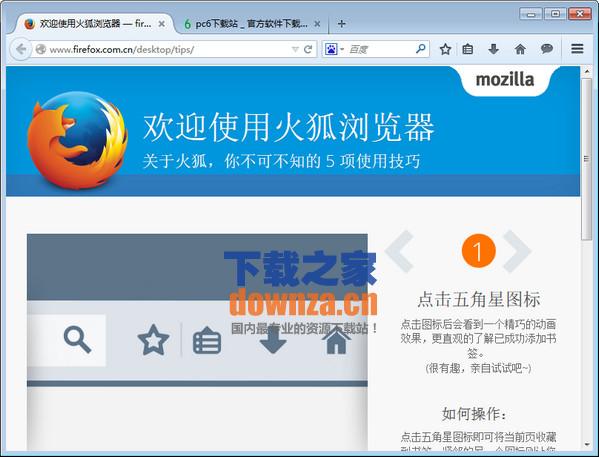
Task: Click the text (很有趣,亲自试试吧~)
Action: [x=478, y=368]
